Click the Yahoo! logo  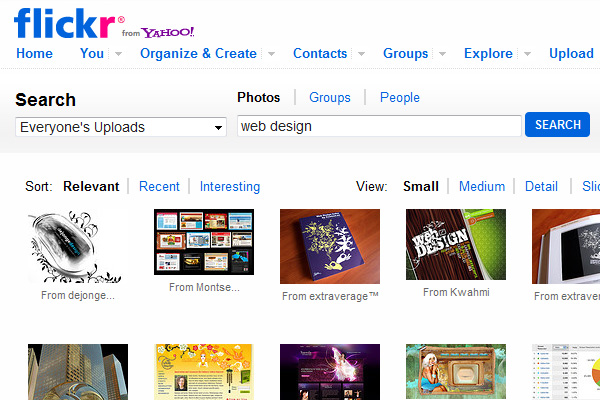click(168, 32)
